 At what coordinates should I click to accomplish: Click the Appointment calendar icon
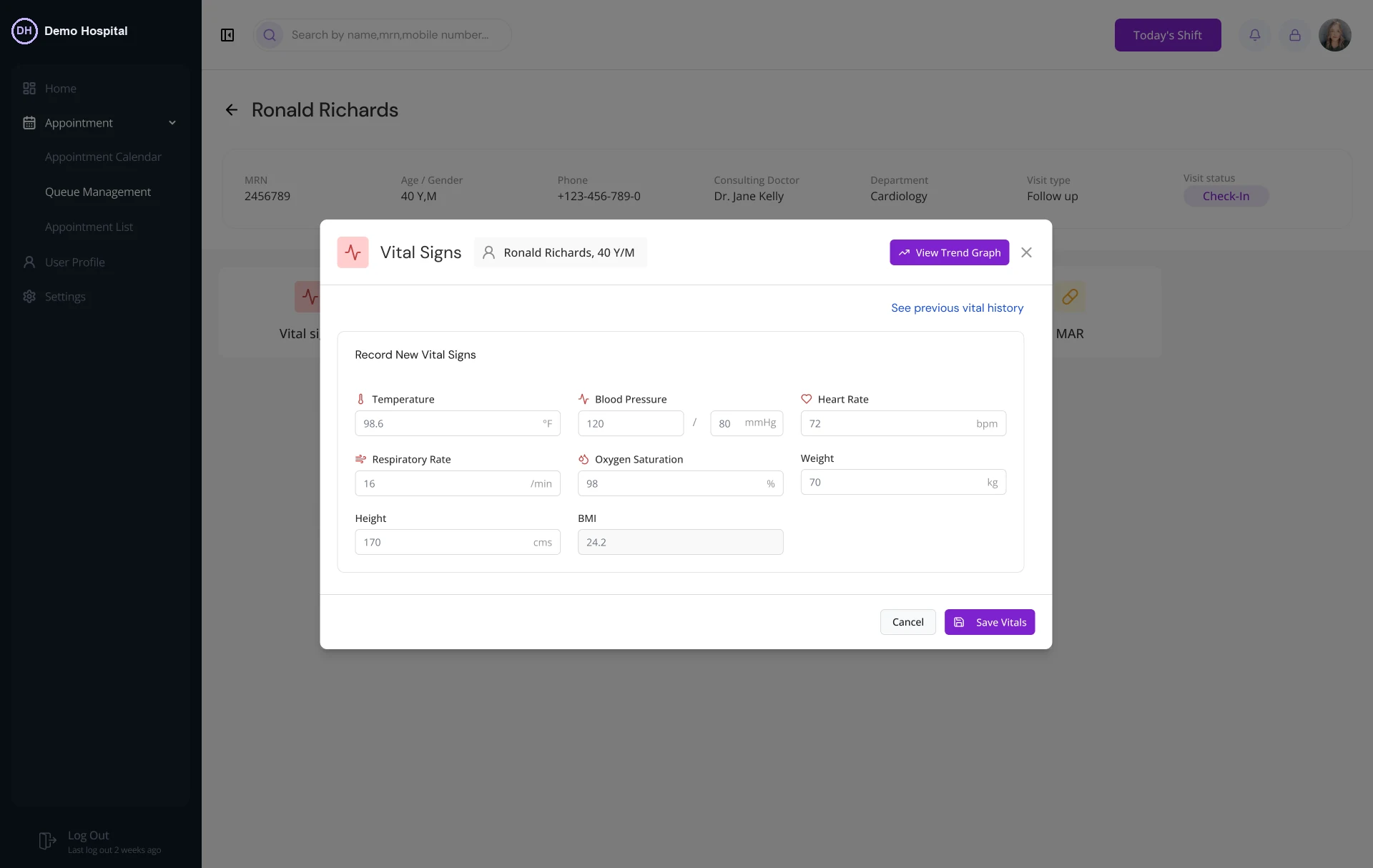pyautogui.click(x=29, y=123)
